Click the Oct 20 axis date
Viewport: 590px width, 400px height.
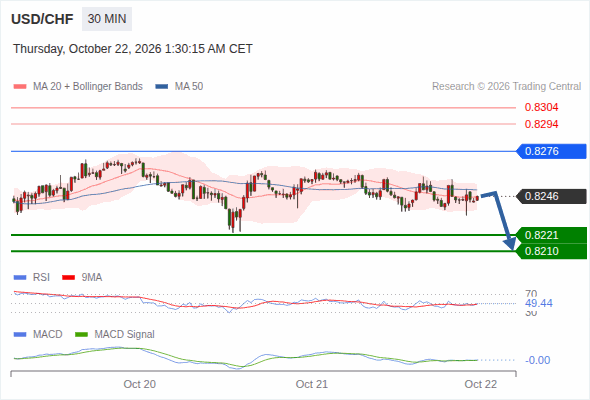(x=140, y=384)
